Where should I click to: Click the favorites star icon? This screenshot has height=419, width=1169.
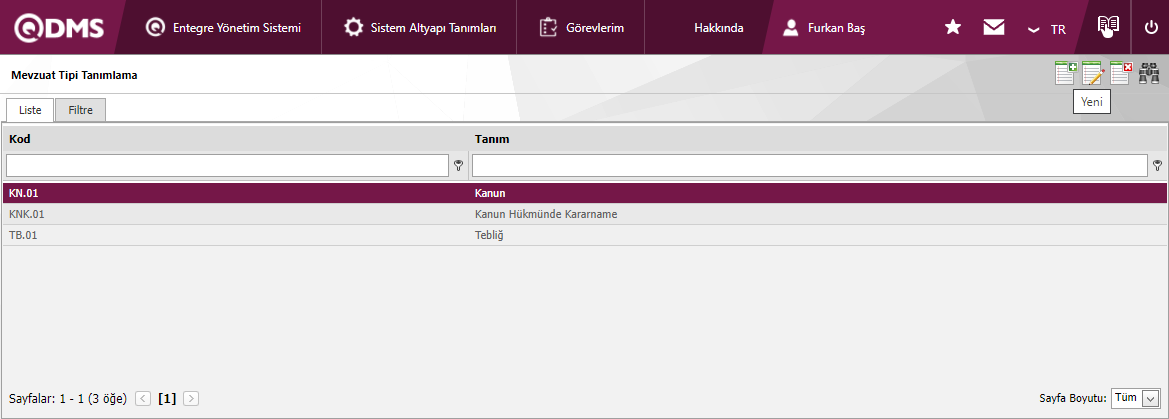click(952, 28)
